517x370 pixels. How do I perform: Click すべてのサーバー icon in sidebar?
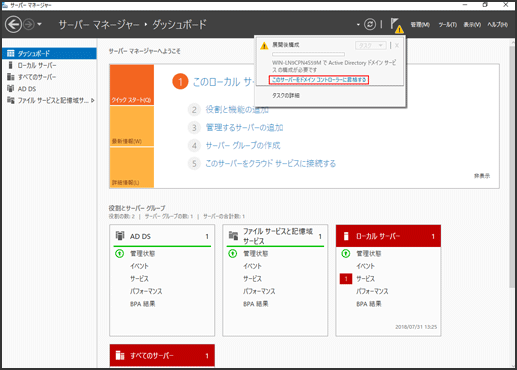coord(11,77)
